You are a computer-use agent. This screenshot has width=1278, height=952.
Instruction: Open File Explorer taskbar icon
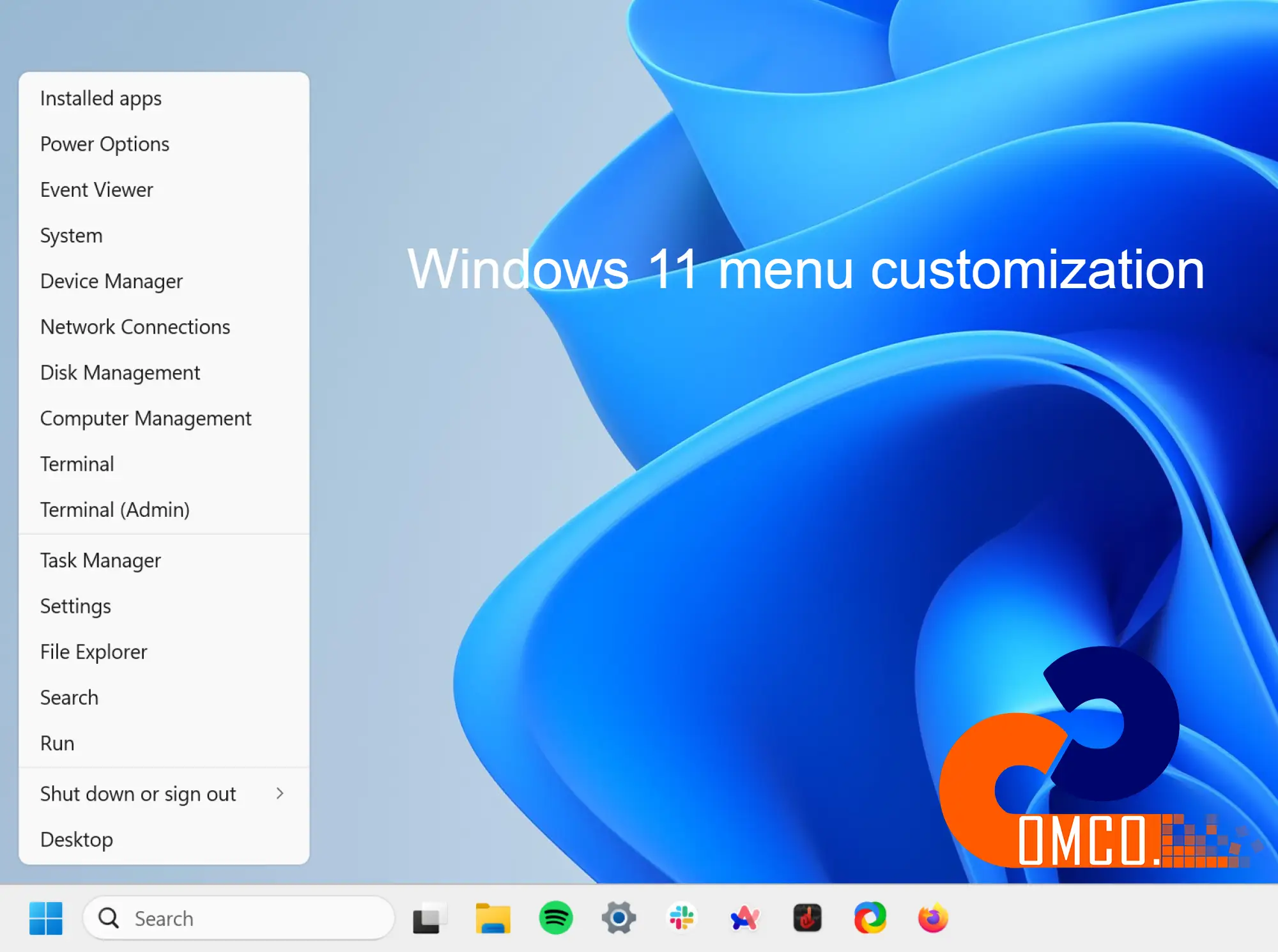493,918
